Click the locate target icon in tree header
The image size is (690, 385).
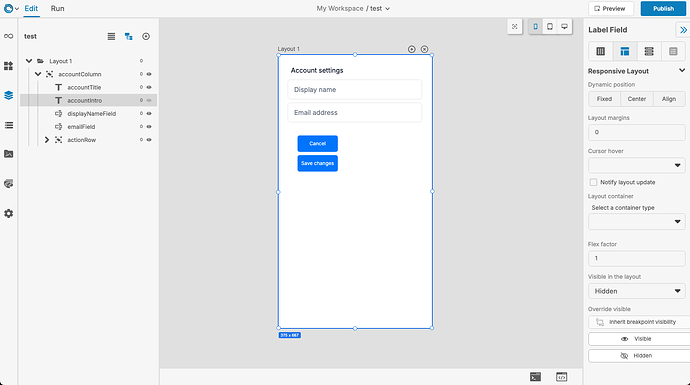coord(146,37)
